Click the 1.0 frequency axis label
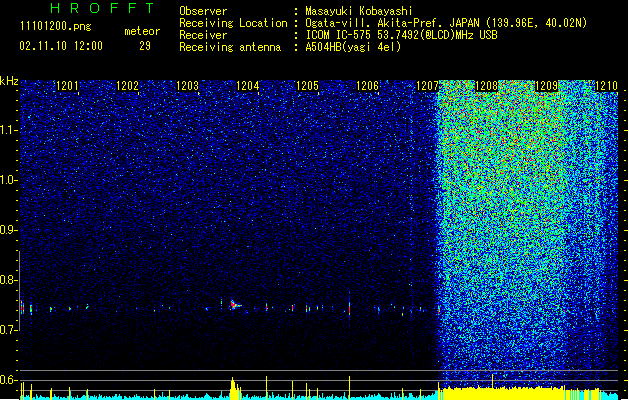Viewport: 629px width, 400px height. pyautogui.click(x=9, y=180)
